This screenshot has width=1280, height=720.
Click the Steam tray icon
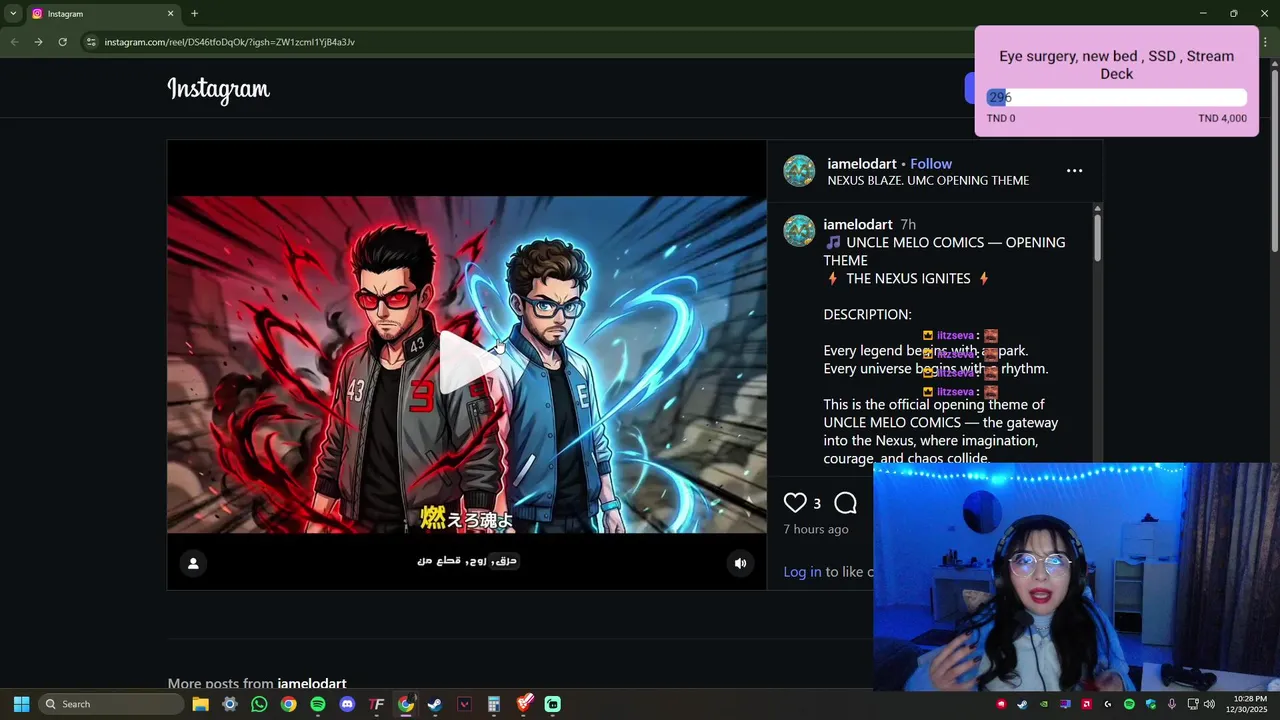coord(1022,704)
